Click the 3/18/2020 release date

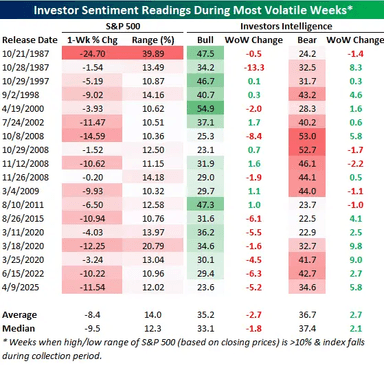[23, 246]
